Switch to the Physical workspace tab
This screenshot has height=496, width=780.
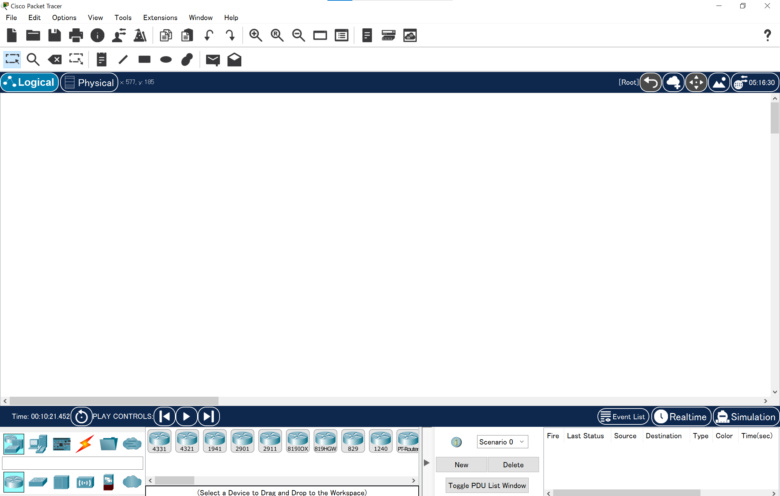click(90, 83)
